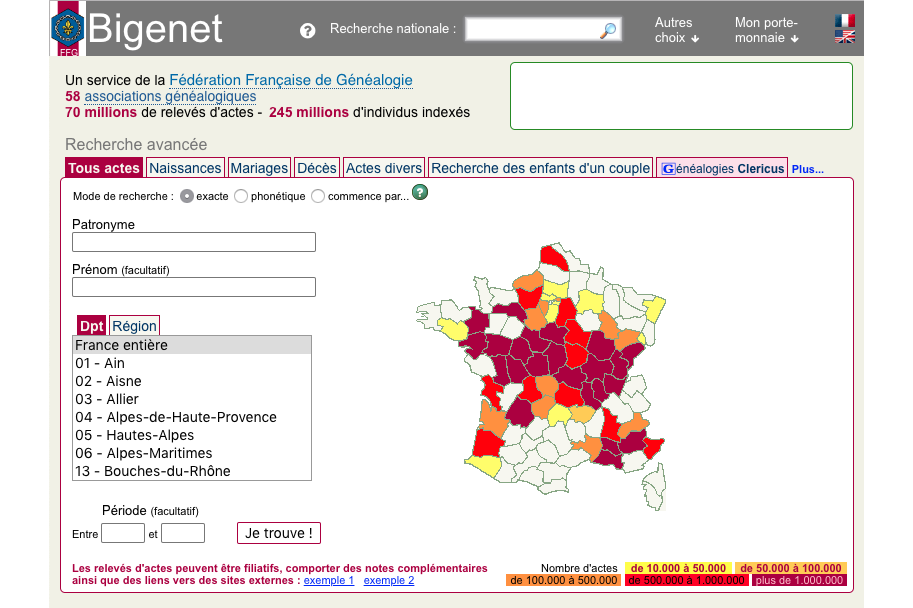Click the Je trouve ! button
The height and width of the screenshot is (608, 913).
(279, 533)
